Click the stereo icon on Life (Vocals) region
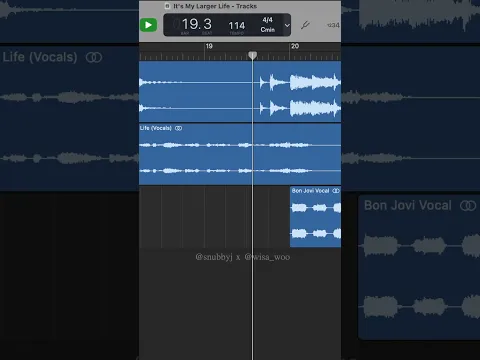 179,128
